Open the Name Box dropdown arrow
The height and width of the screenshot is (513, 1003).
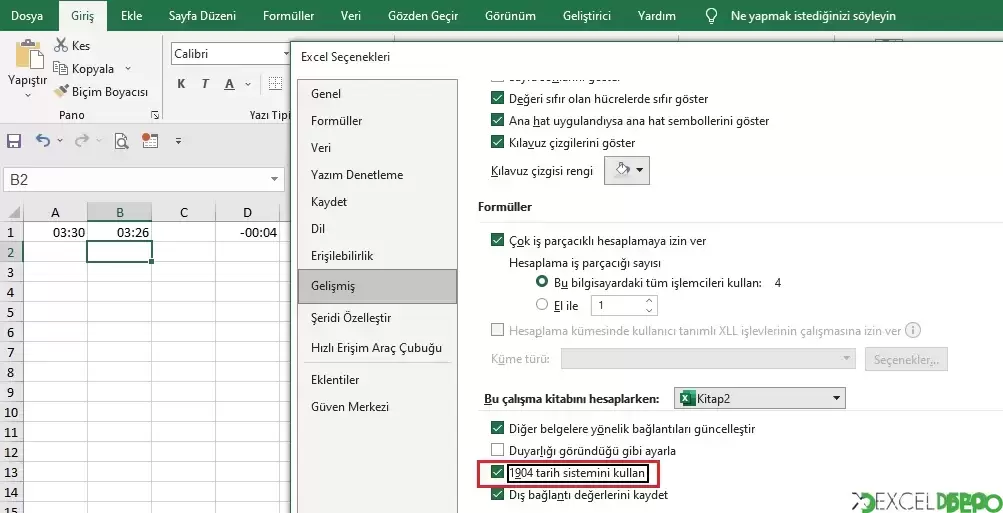275,180
